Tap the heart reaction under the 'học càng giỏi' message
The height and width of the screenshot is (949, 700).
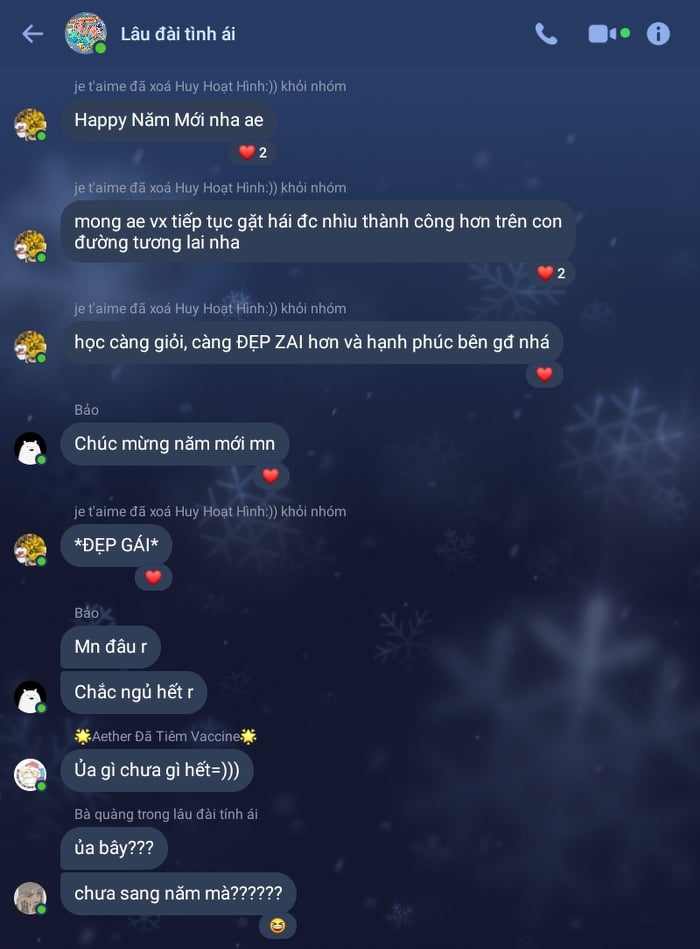click(x=545, y=375)
